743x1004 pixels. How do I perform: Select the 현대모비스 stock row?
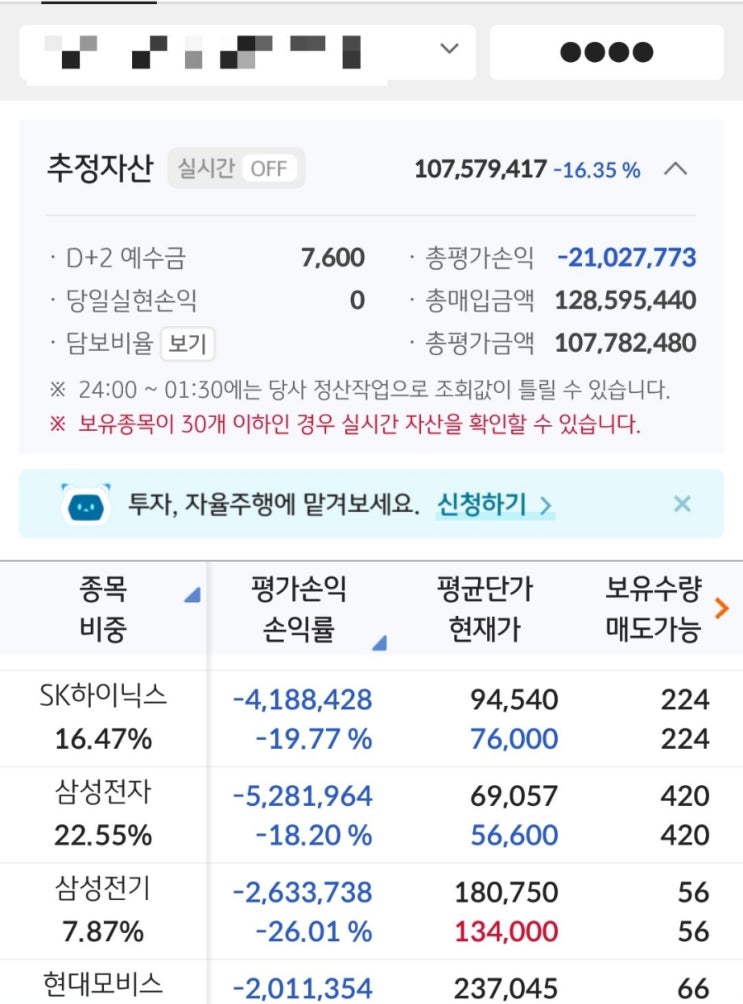tap(372, 982)
